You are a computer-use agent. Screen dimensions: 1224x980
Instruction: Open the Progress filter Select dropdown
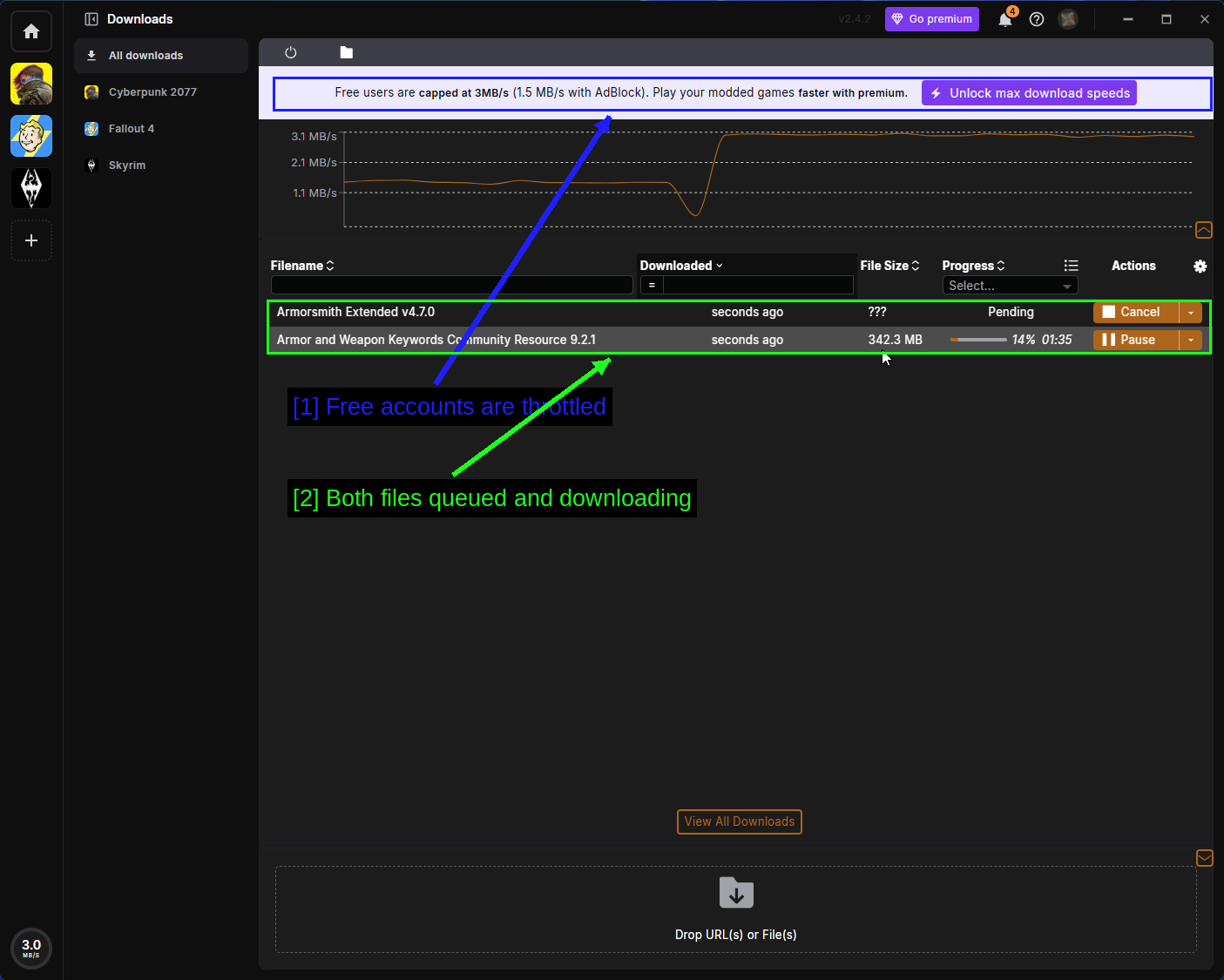(x=1010, y=286)
